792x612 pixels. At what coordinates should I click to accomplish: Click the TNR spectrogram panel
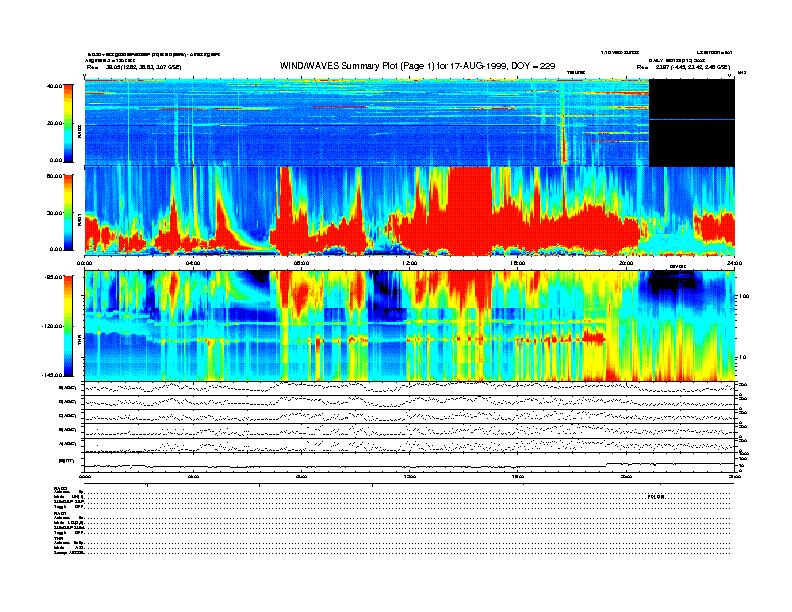[x=410, y=326]
